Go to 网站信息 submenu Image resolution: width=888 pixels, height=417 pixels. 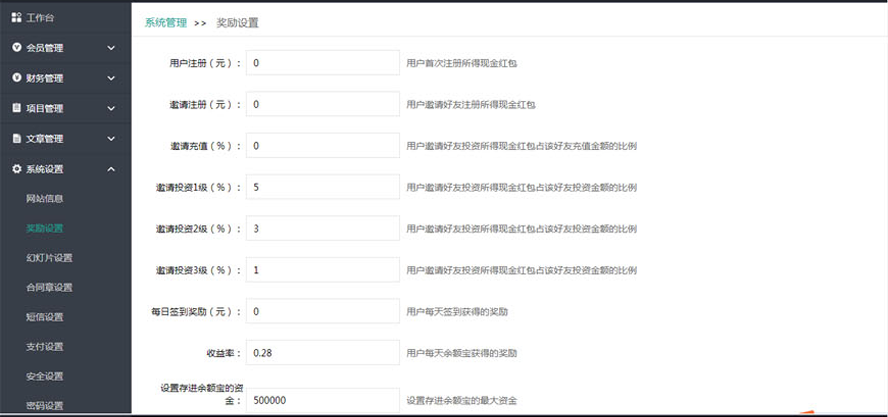point(45,199)
